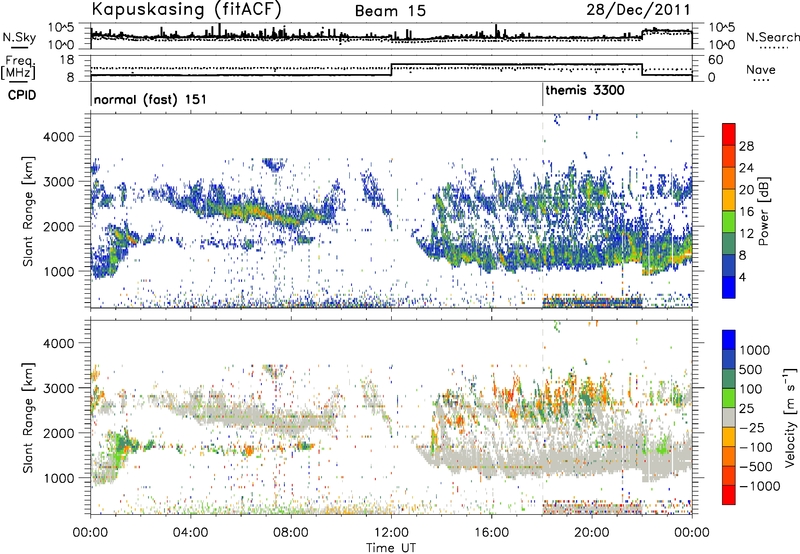Image resolution: width=800 pixels, height=554 pixels.
Task: Click the "24" power colorbar tick
Action: point(746,168)
